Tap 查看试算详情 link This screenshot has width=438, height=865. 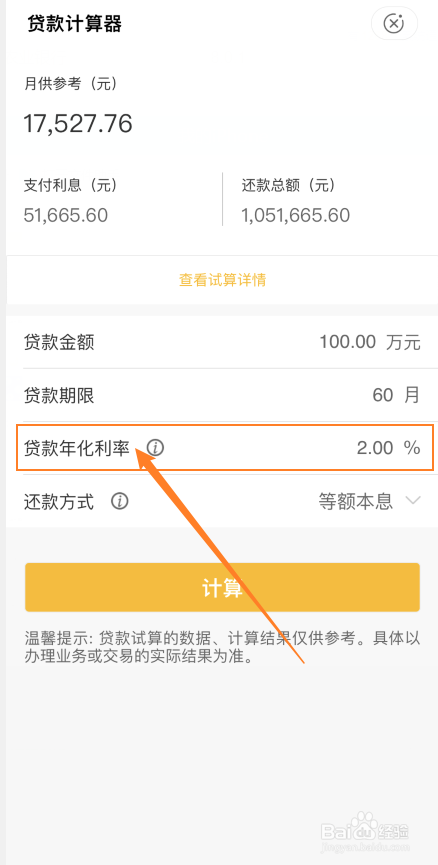222,280
